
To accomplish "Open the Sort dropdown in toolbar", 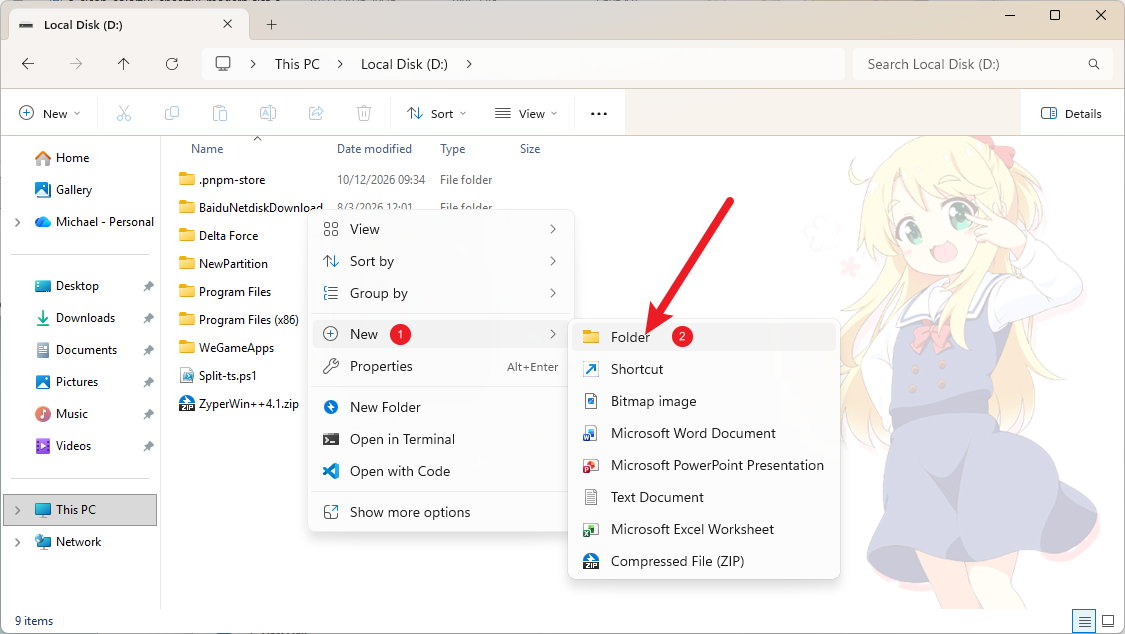I will pyautogui.click(x=437, y=113).
